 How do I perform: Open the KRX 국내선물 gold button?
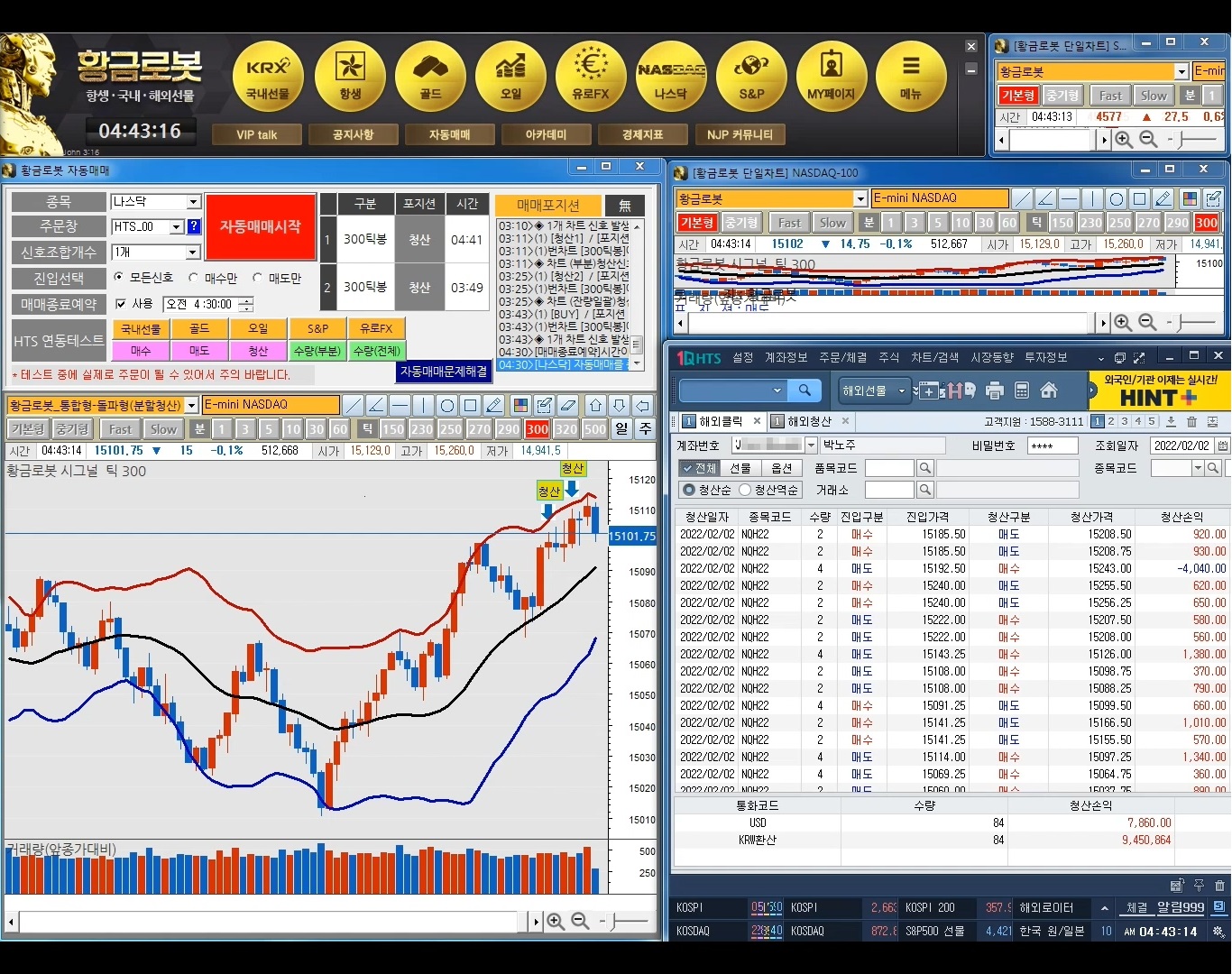[x=268, y=77]
